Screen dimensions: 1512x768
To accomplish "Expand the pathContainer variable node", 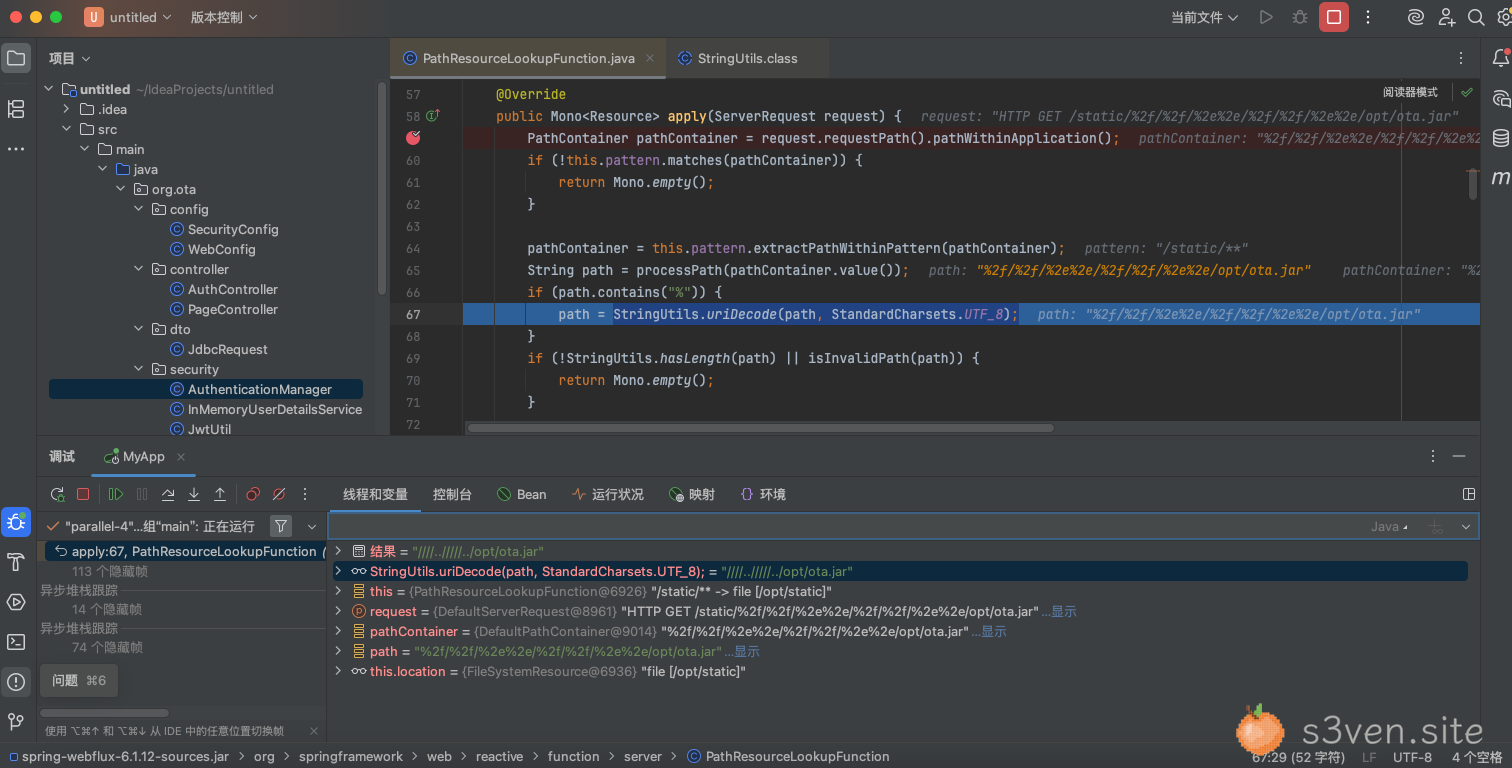I will pyautogui.click(x=339, y=631).
